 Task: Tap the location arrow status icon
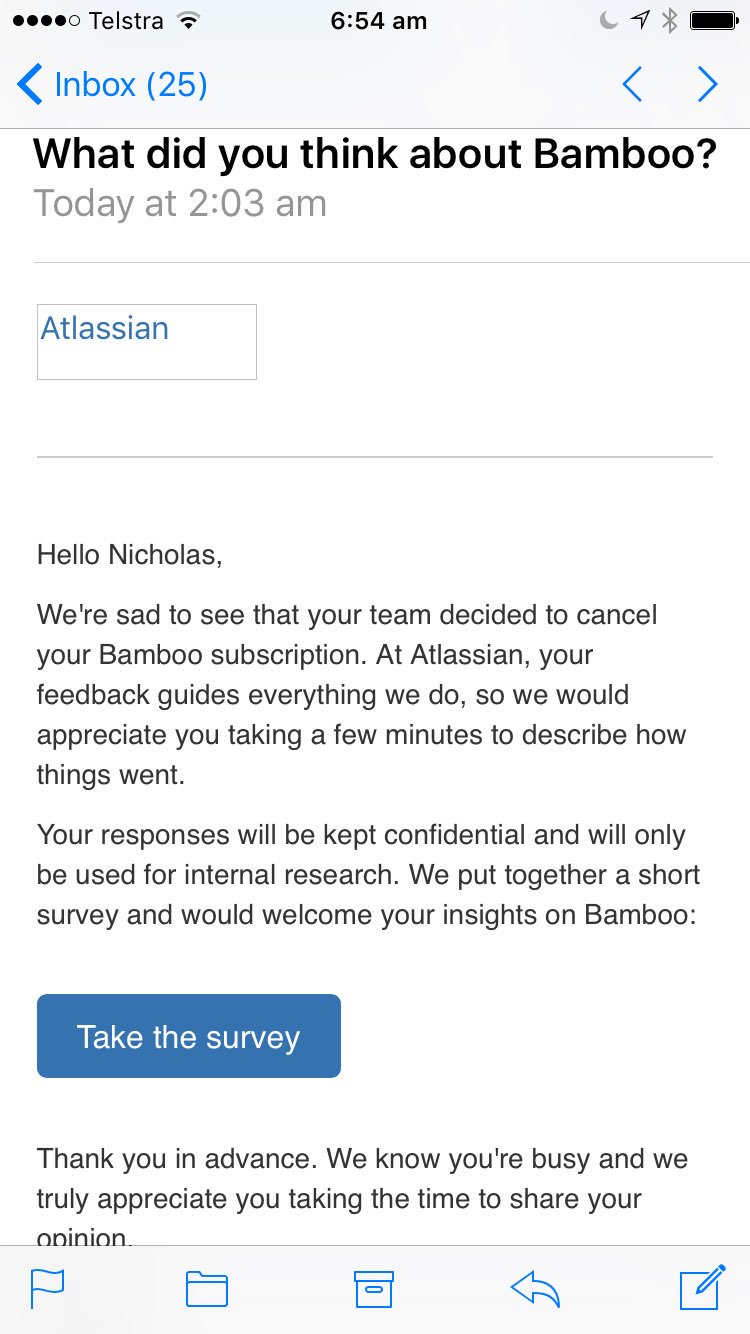click(x=640, y=21)
